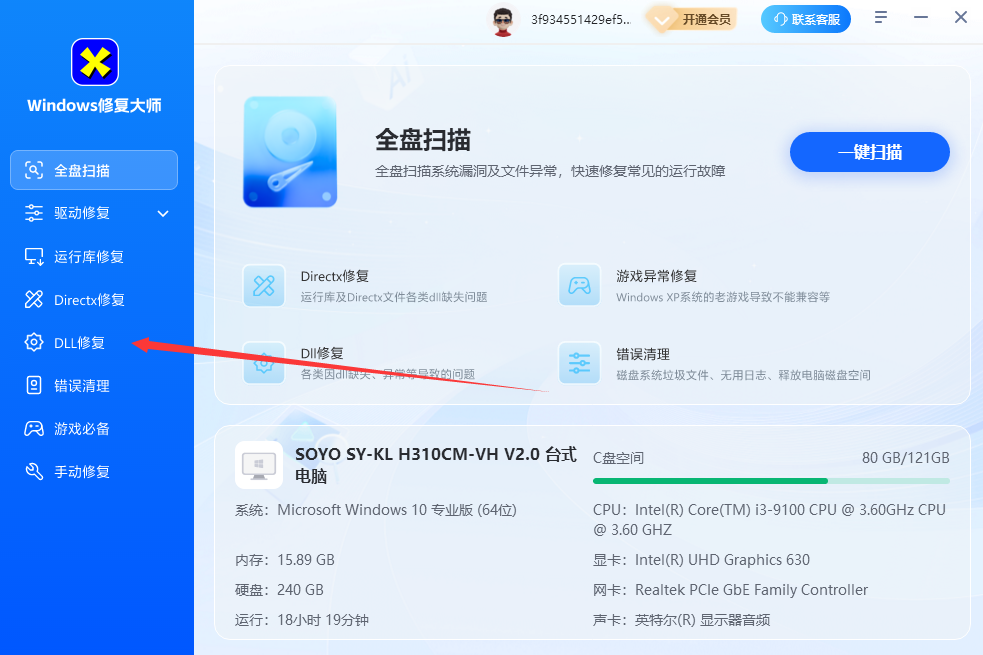Click the 错误清理 card sliders icon
The height and width of the screenshot is (655, 983).
click(x=579, y=363)
